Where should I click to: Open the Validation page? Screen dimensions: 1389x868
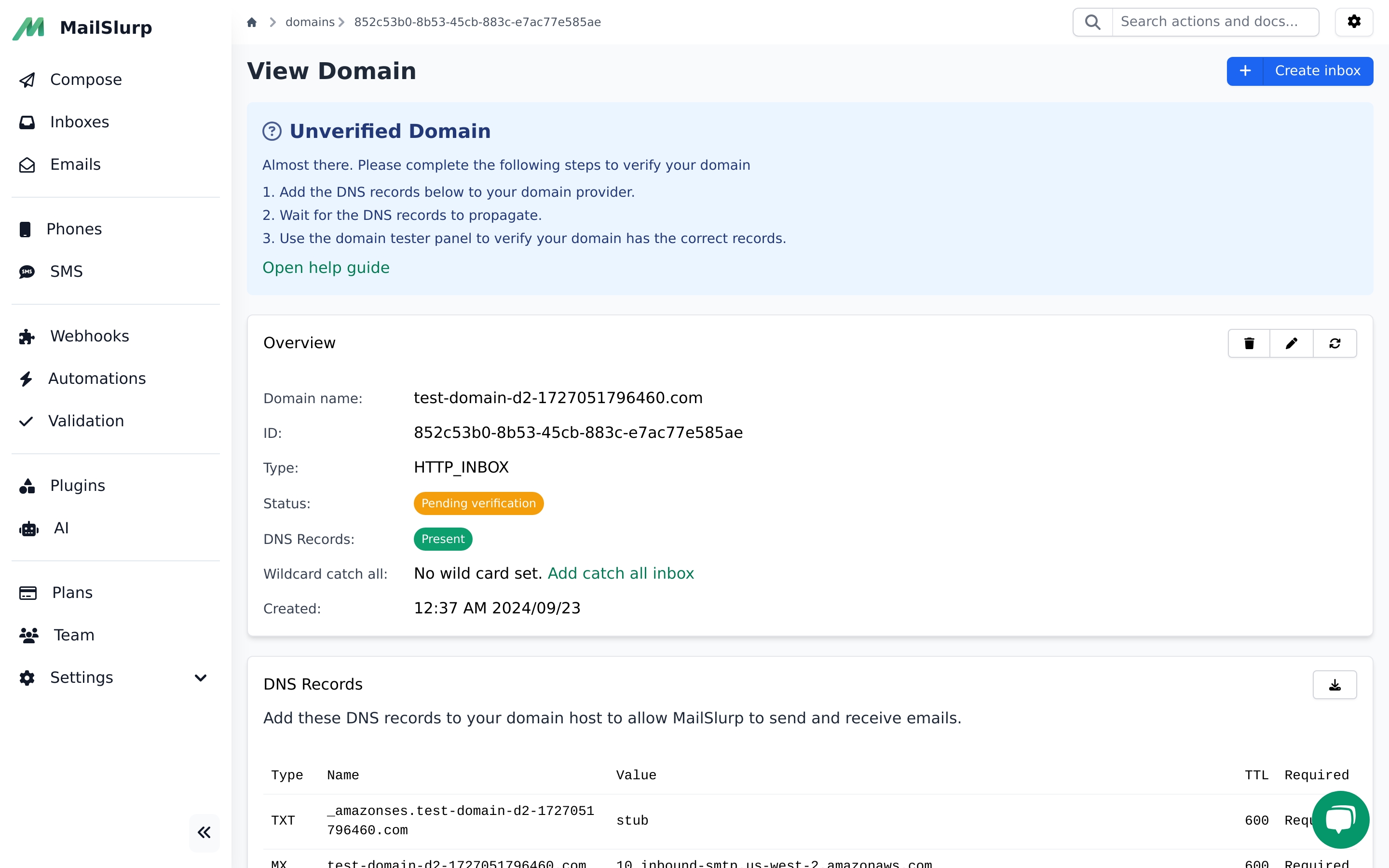(x=86, y=421)
